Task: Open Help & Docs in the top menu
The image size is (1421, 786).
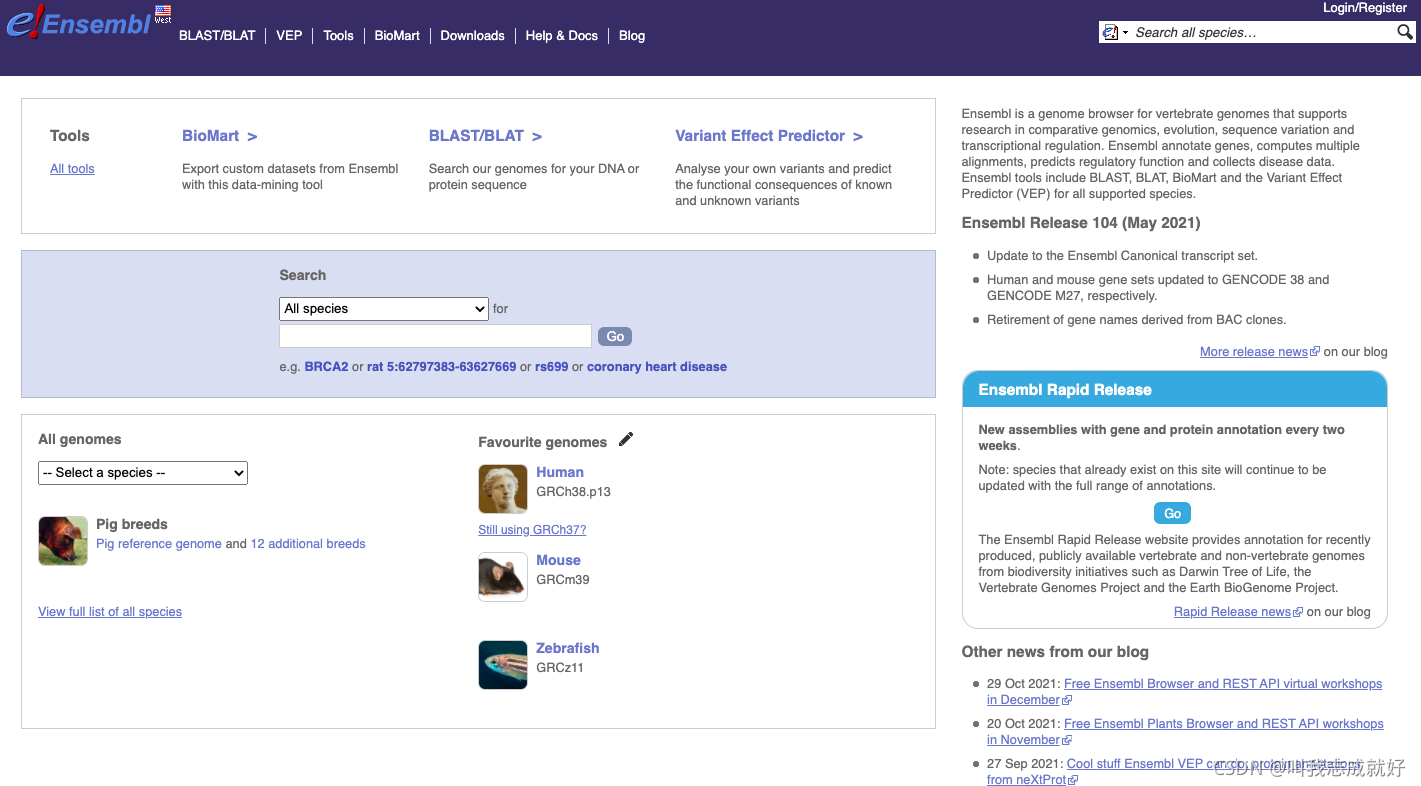Action: tap(562, 36)
